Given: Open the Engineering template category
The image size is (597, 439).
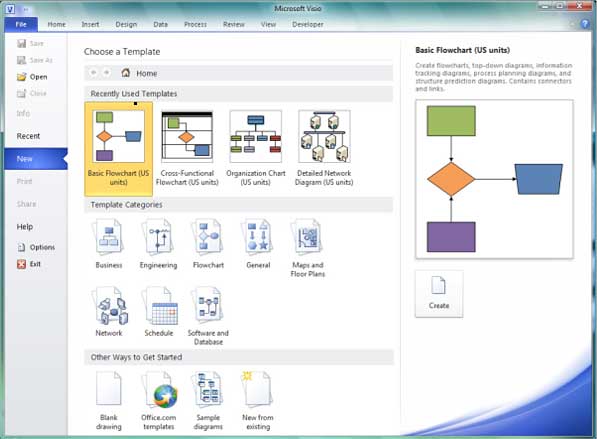Looking at the screenshot, I should coord(158,244).
